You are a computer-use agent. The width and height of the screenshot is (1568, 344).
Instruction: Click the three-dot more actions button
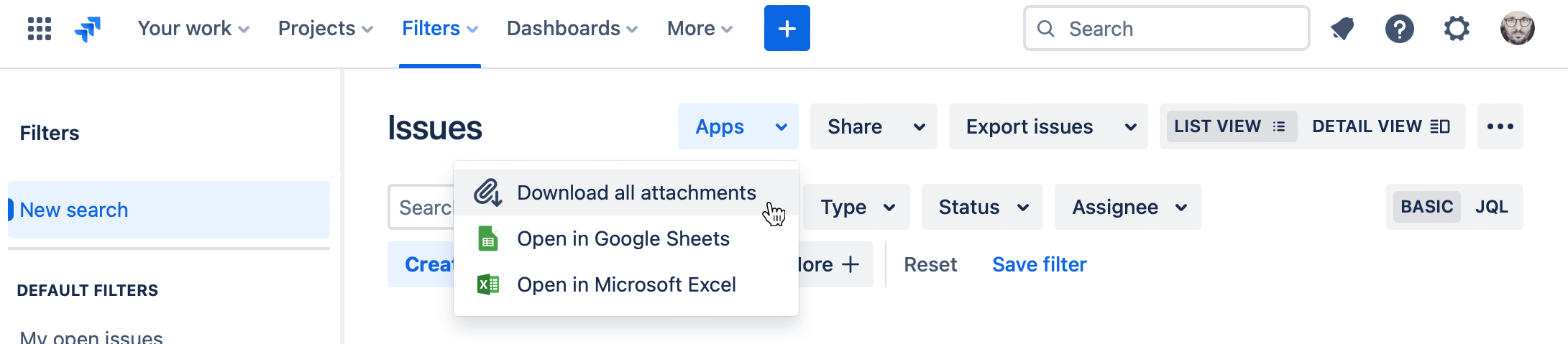coord(1500,126)
